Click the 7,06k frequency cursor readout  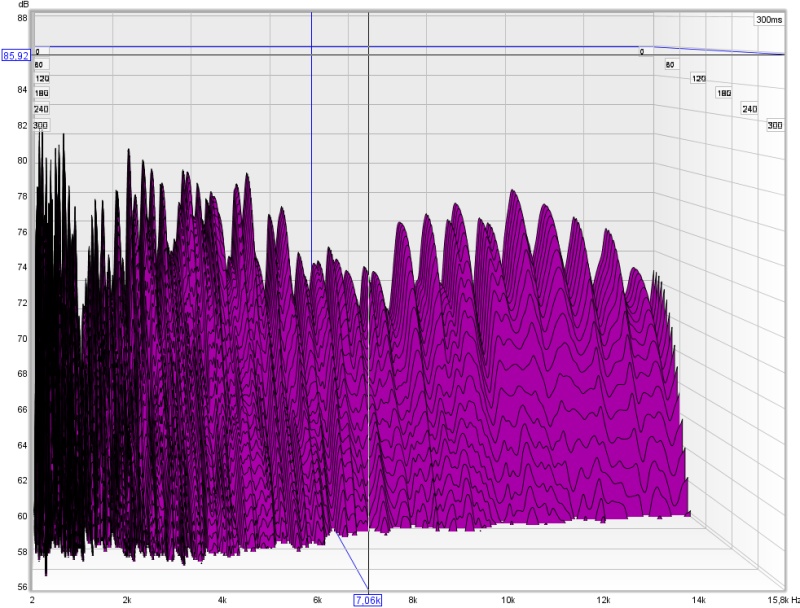[368, 600]
